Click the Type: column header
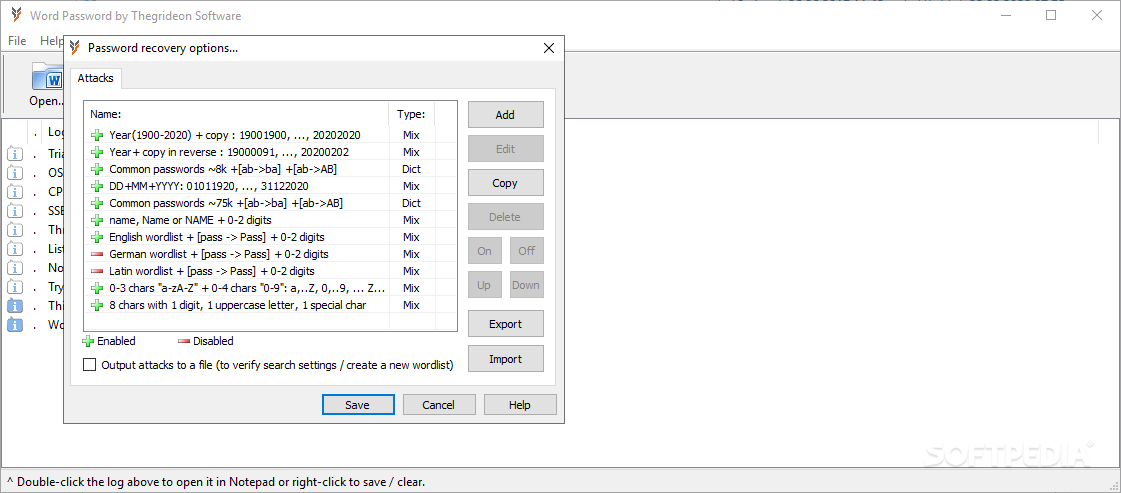Screen dimensions: 1121x493 click(411, 114)
